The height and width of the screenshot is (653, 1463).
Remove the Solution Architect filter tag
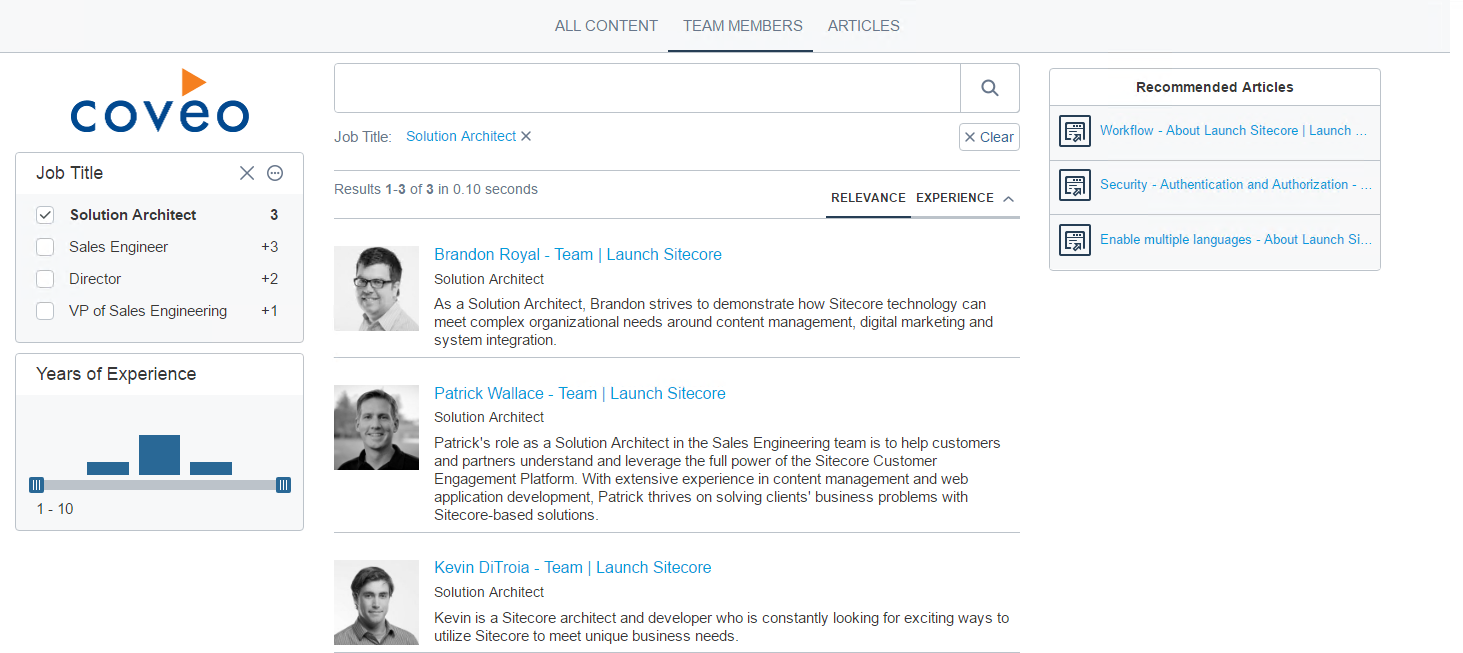click(526, 136)
